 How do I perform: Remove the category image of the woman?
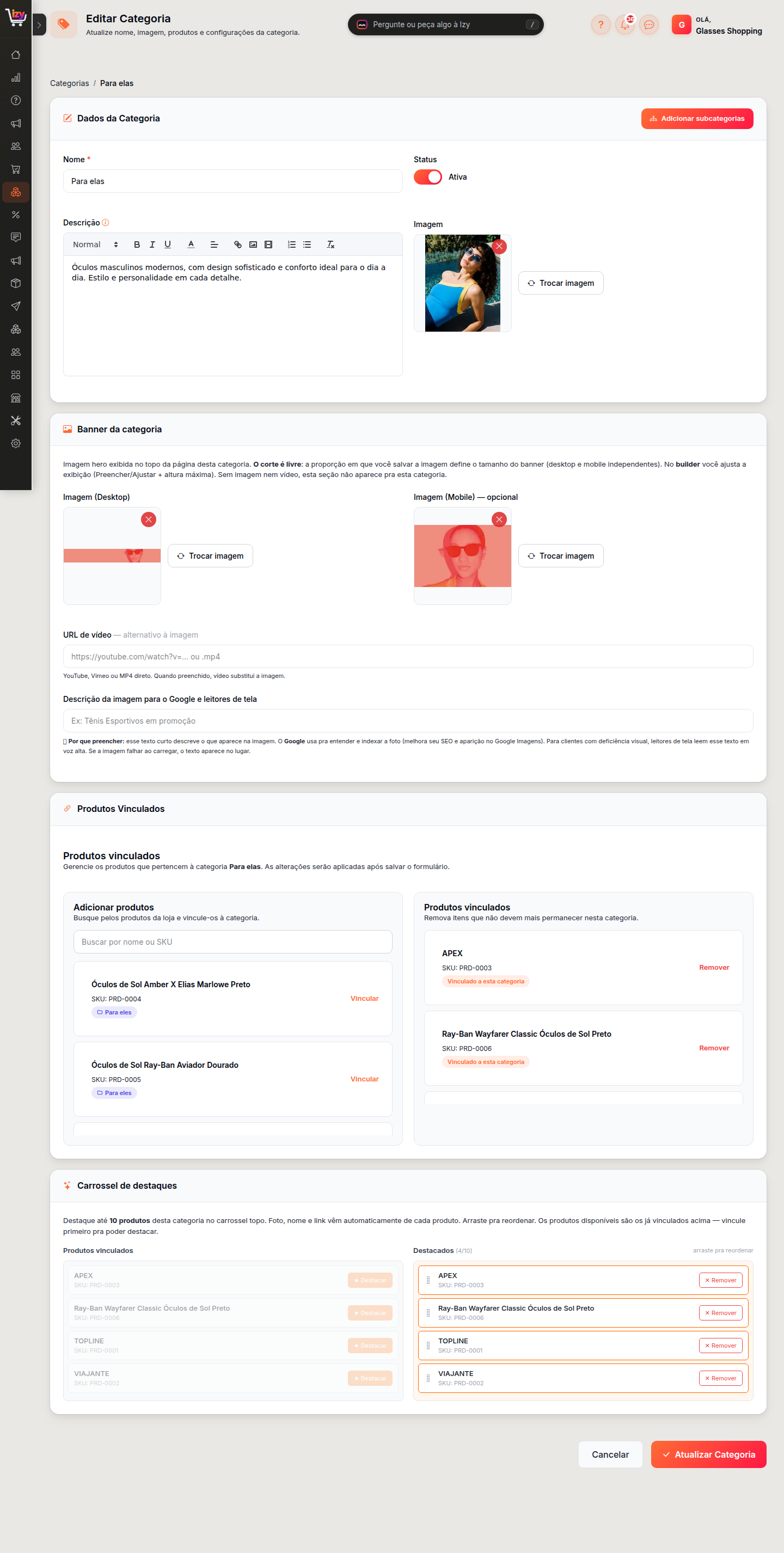click(x=499, y=247)
